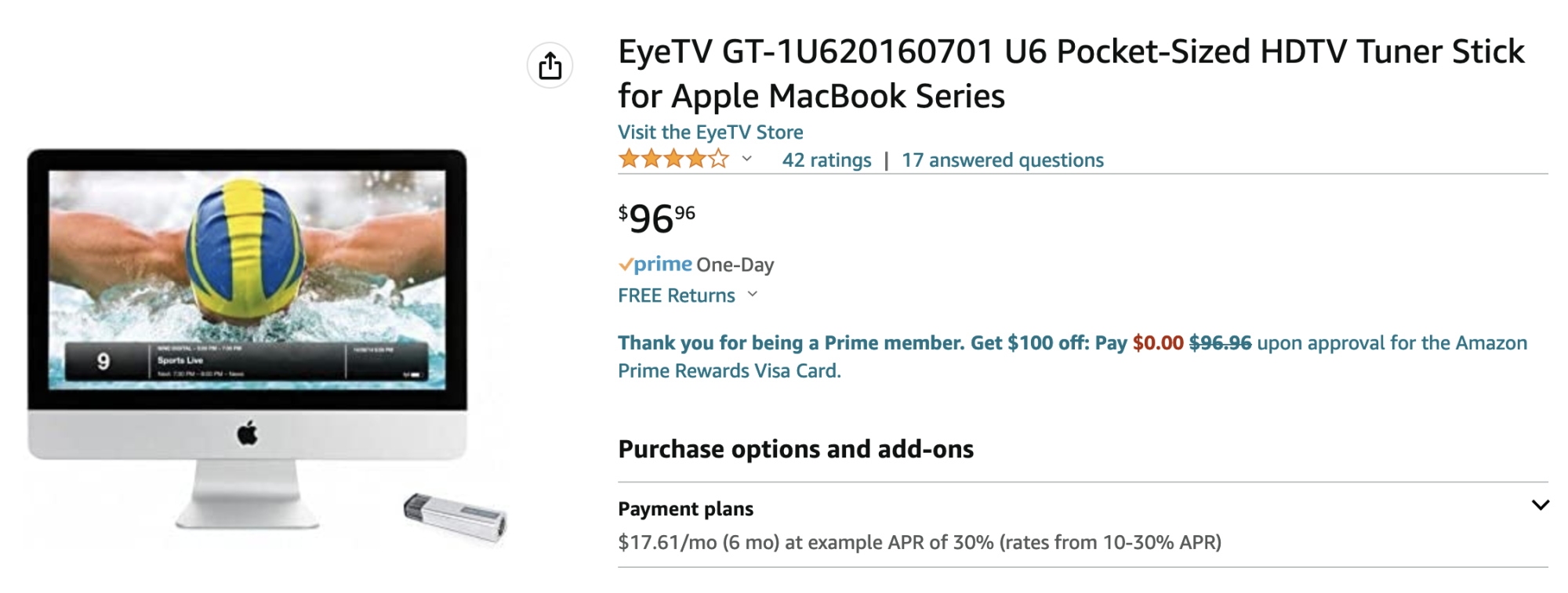This screenshot has height=593, width=1568.
Task: Click the USB tuner stick picture
Action: (456, 515)
